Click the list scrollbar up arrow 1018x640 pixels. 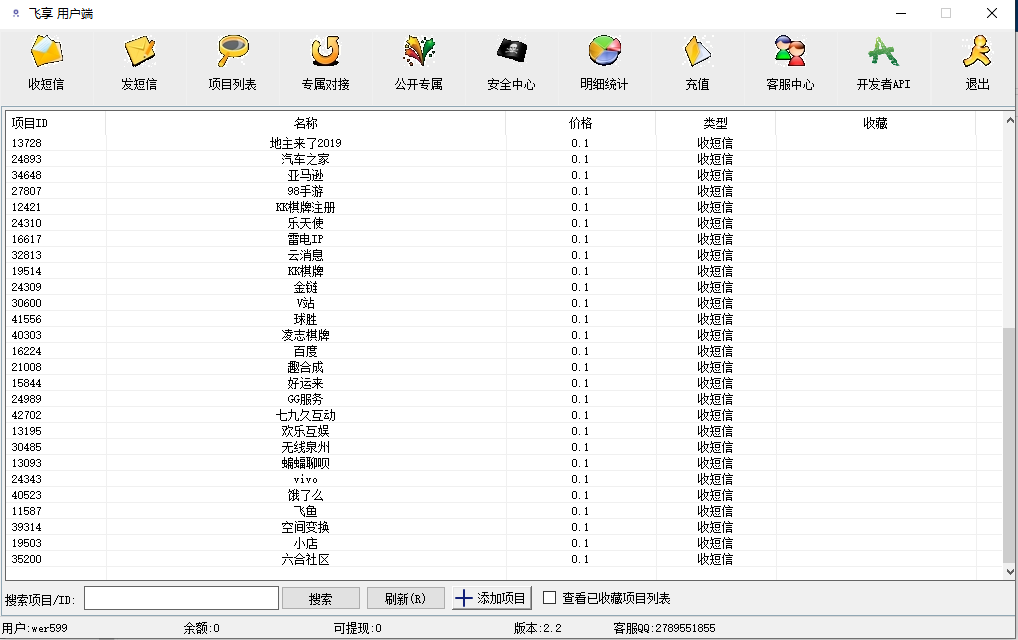point(1010,120)
